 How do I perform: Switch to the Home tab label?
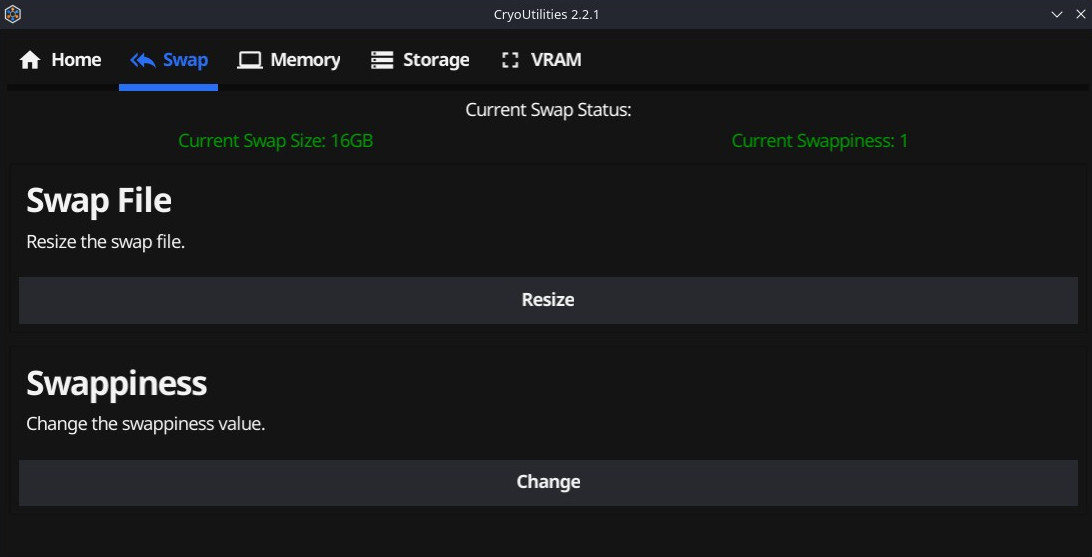(76, 60)
